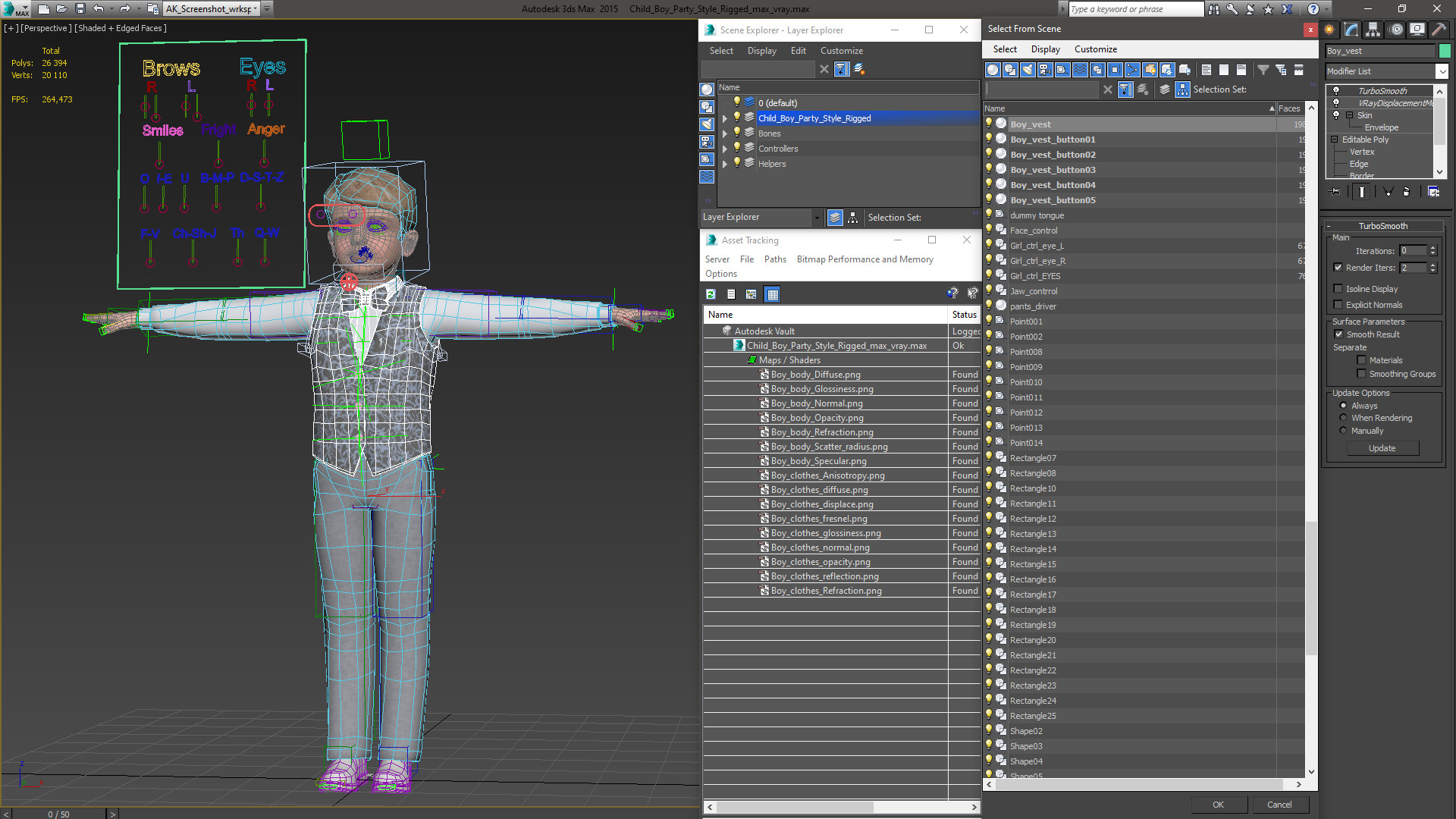The image size is (1456, 819).
Task: Click Pin Stack icon below modifier list
Action: point(1335,192)
